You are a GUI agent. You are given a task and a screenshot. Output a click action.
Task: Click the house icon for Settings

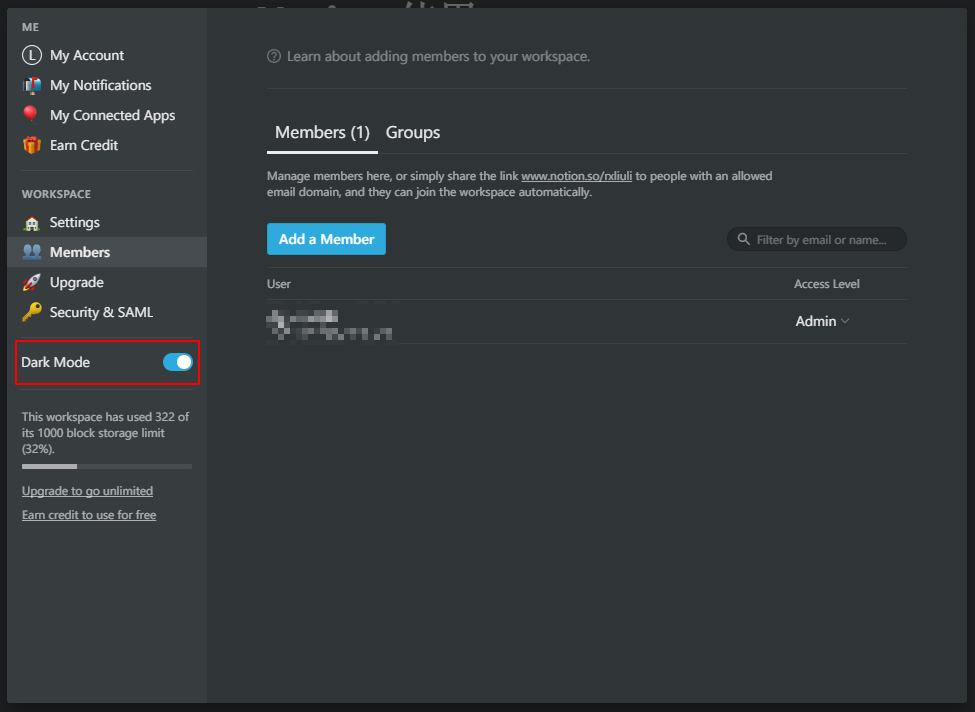click(32, 223)
